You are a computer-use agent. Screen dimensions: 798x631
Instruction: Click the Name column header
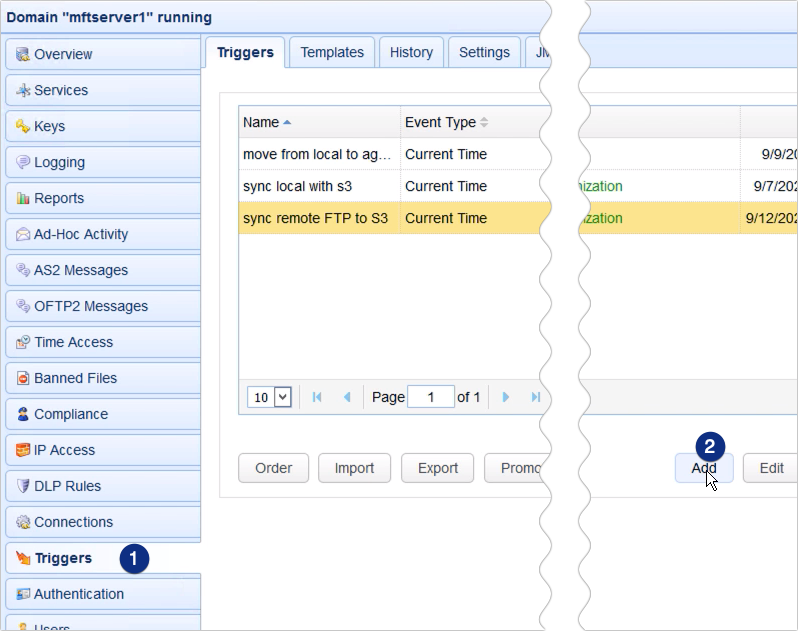[x=320, y=123]
